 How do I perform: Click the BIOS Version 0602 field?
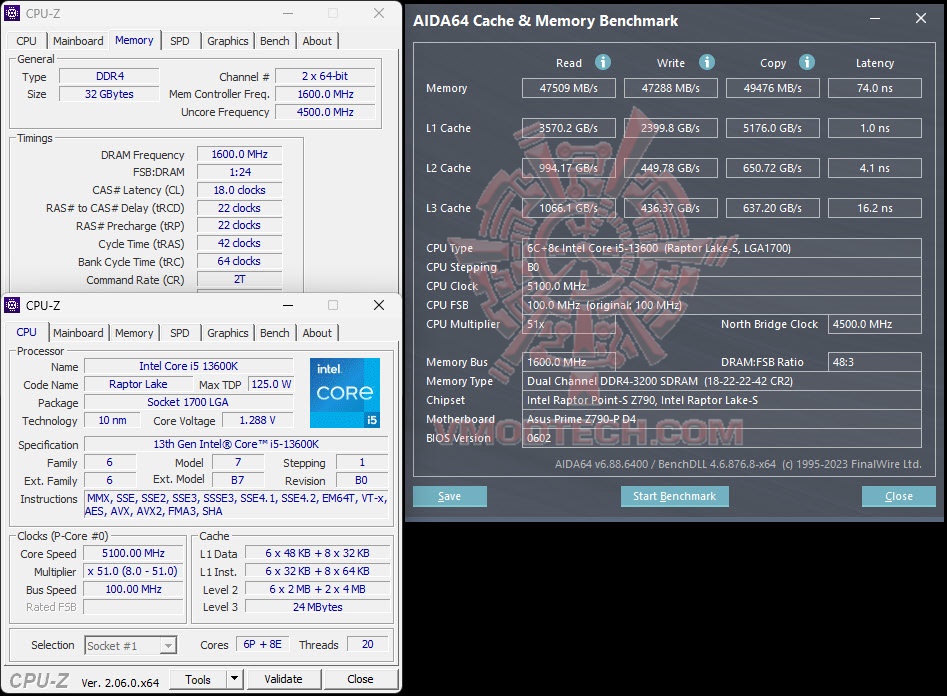[x=722, y=438]
